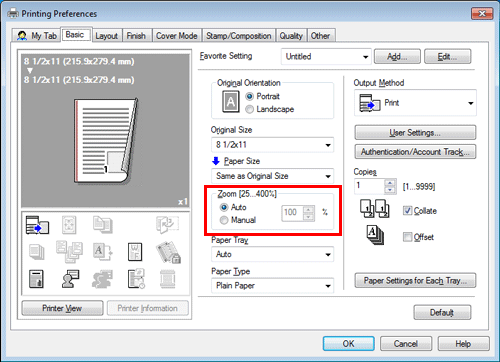Screen dimensions: 500x362
Task: Click the grayed scattered multiple sheets icon
Action: (x=69, y=252)
